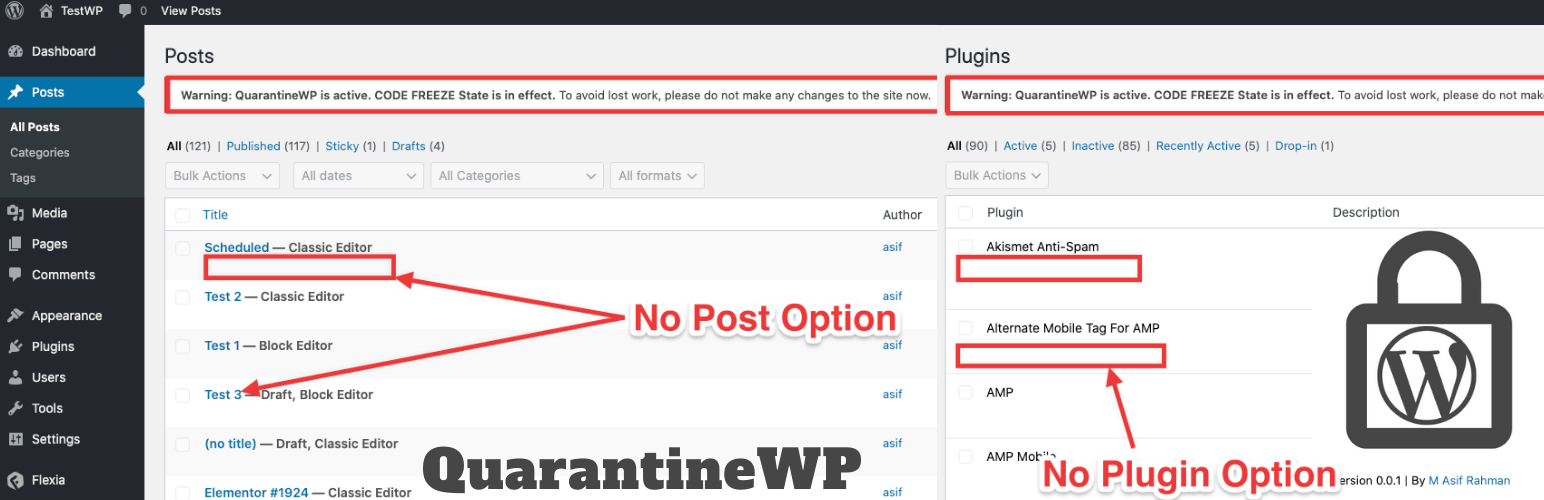Check the Test 3 post checkbox

pyautogui.click(x=182, y=395)
